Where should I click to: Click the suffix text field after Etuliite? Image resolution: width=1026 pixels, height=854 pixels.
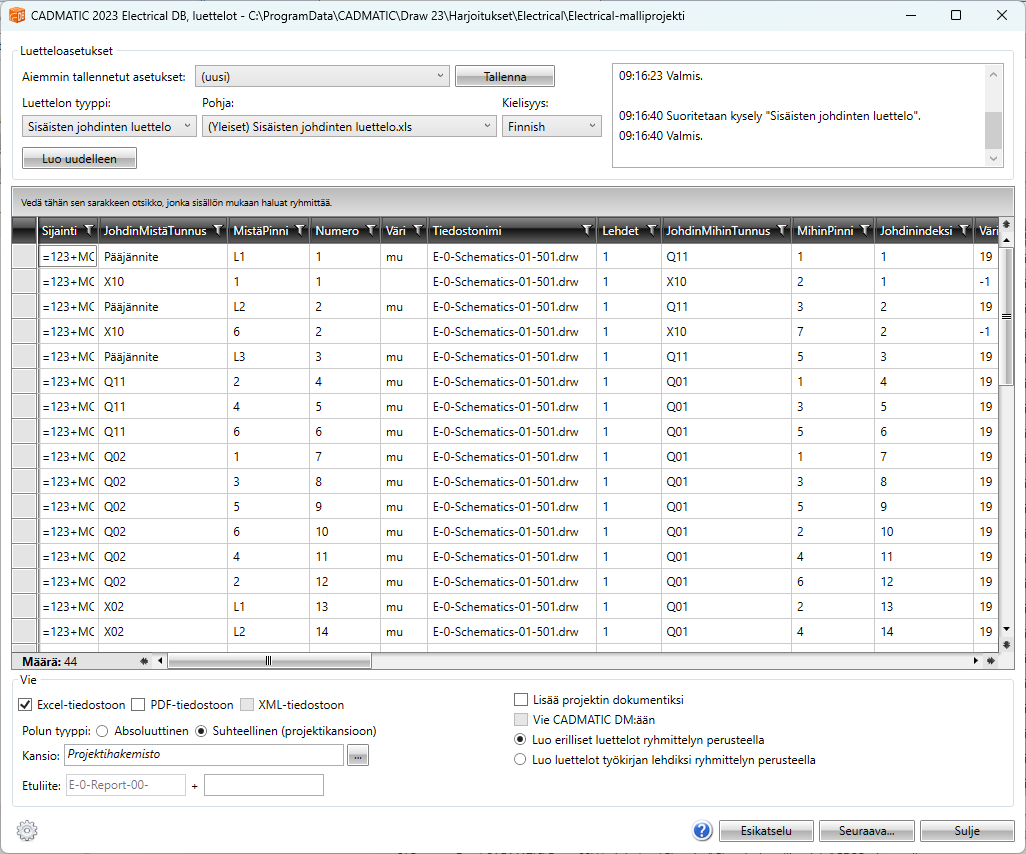pos(264,785)
